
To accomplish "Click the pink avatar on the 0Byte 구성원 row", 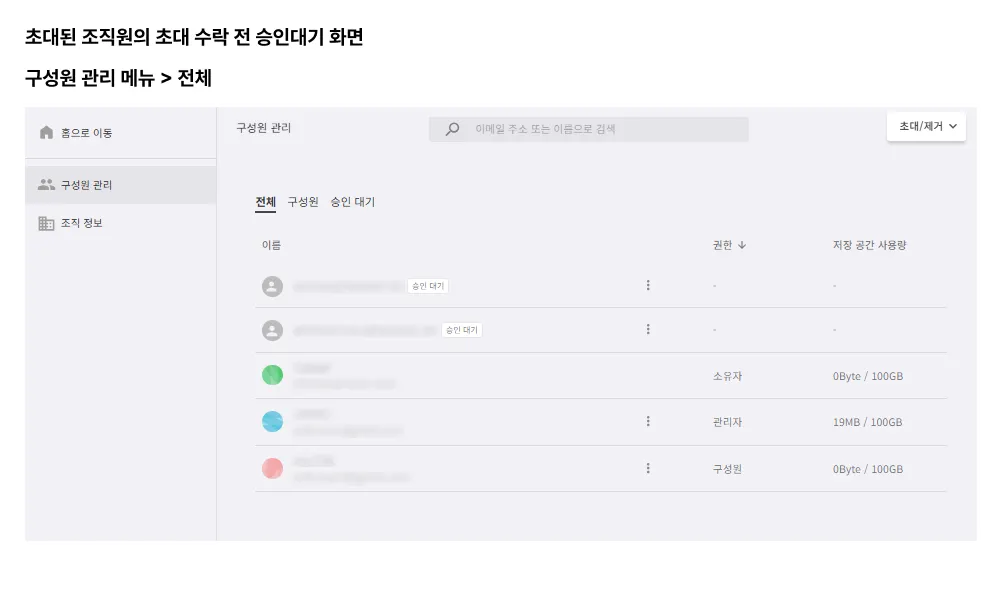I will (272, 468).
